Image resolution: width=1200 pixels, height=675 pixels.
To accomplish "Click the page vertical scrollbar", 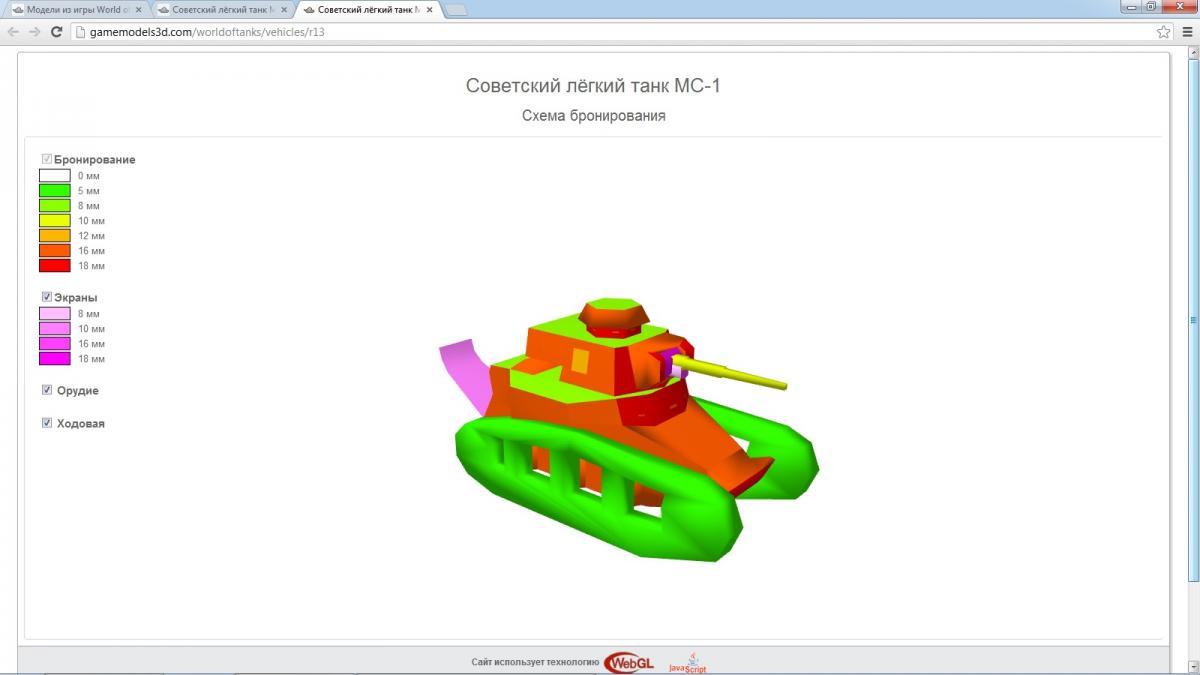I will point(1192,320).
